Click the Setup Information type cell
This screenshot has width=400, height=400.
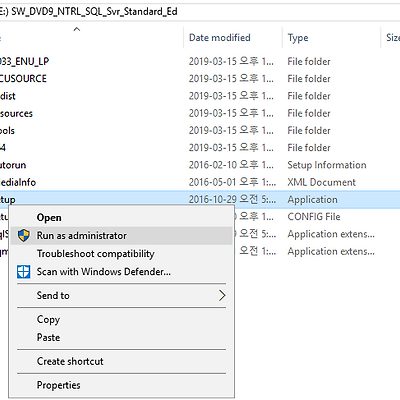point(327,165)
